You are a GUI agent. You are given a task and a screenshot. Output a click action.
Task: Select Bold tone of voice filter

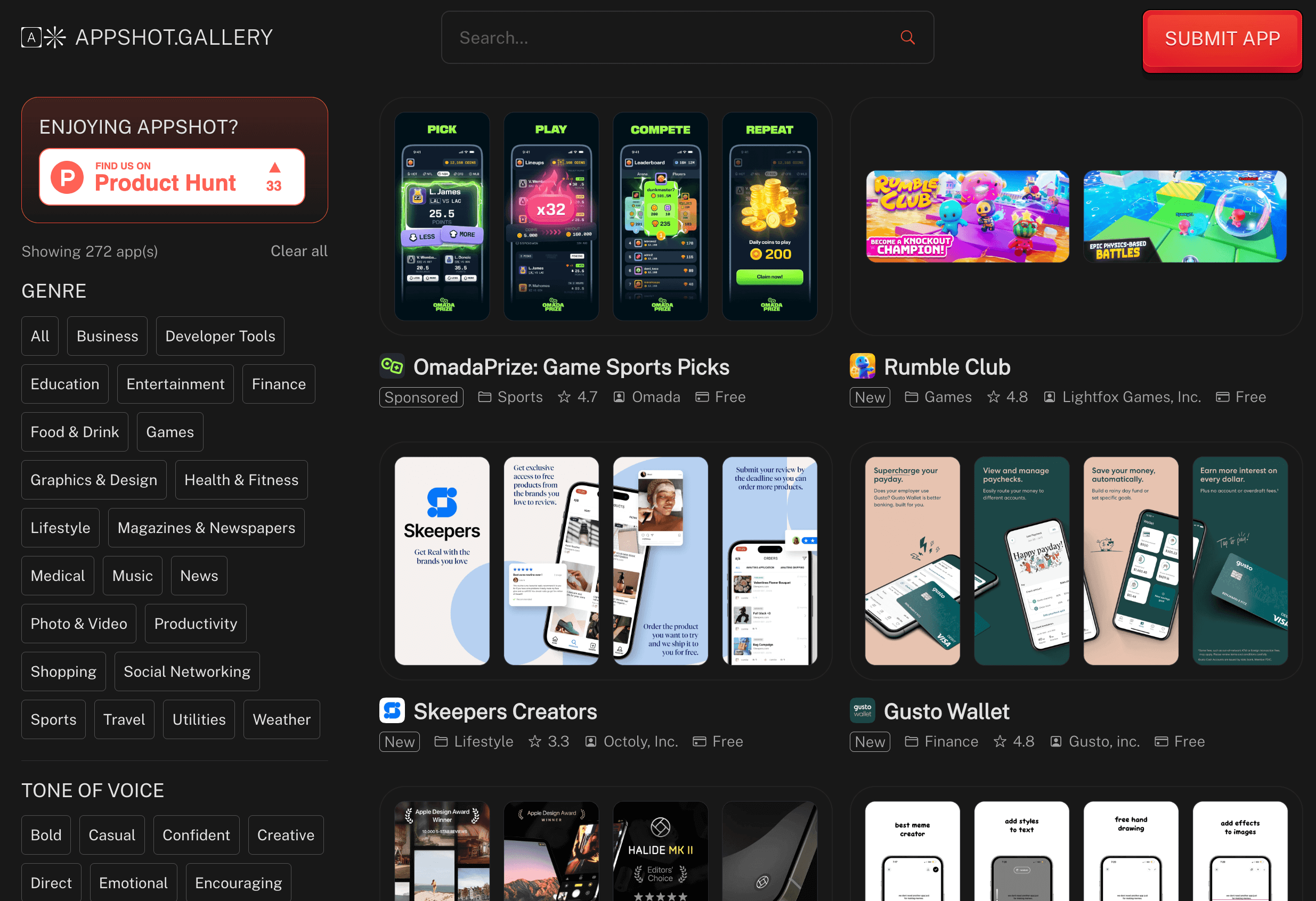point(47,834)
